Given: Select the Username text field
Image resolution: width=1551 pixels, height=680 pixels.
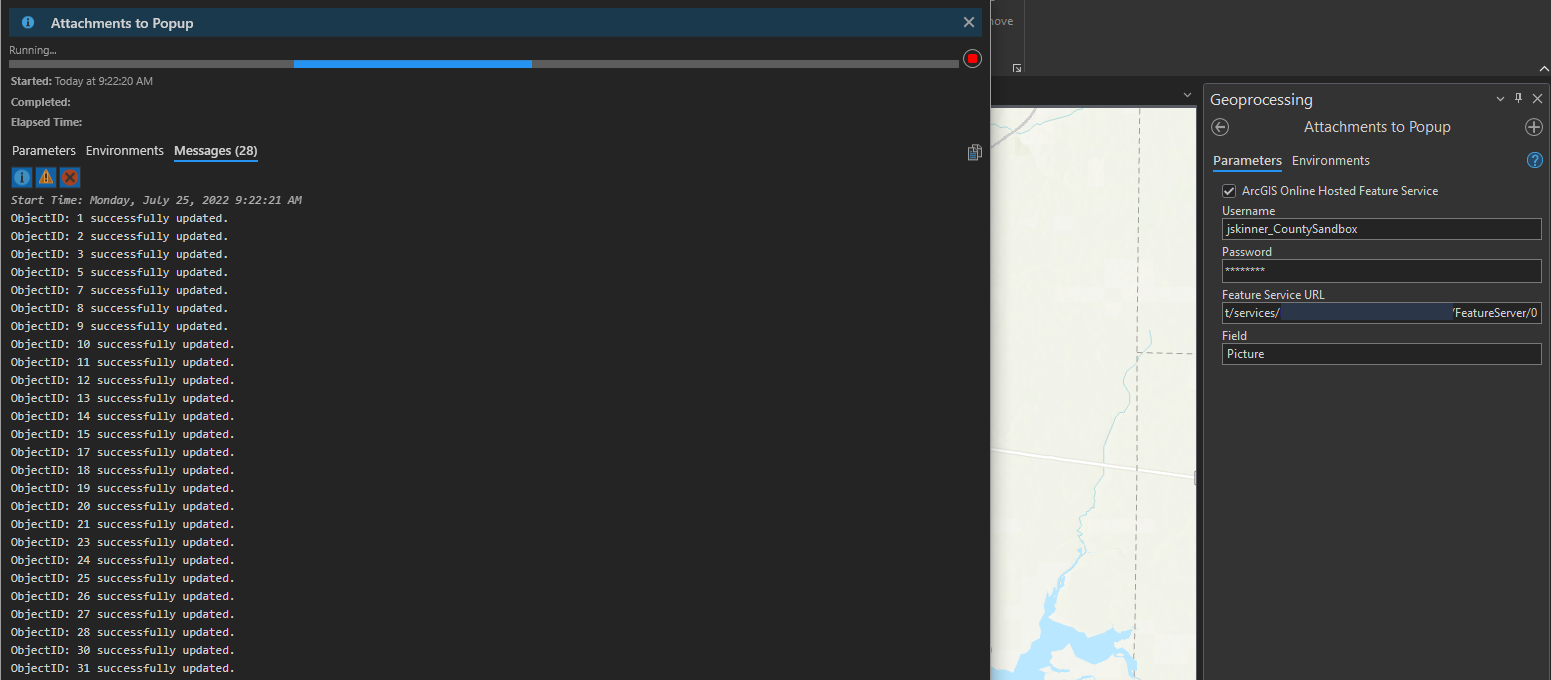Looking at the screenshot, I should (x=1381, y=229).
